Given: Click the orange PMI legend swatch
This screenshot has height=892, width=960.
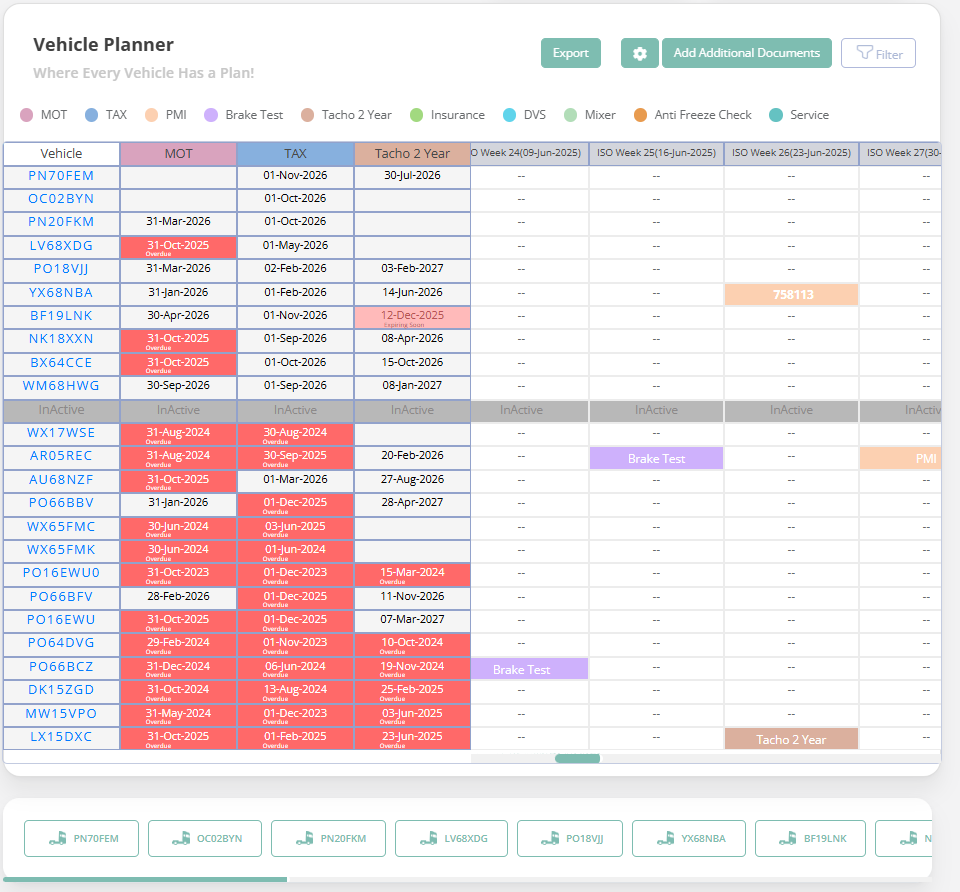Looking at the screenshot, I should (x=151, y=115).
